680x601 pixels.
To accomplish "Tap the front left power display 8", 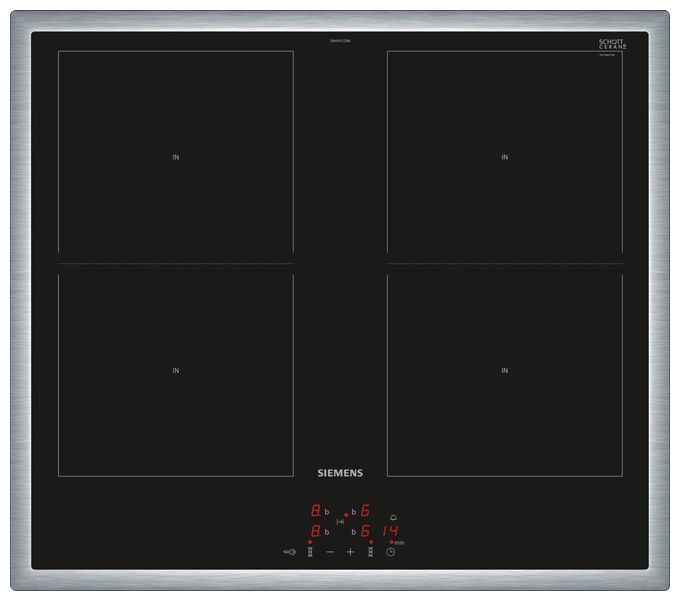I will pyautogui.click(x=316, y=530).
